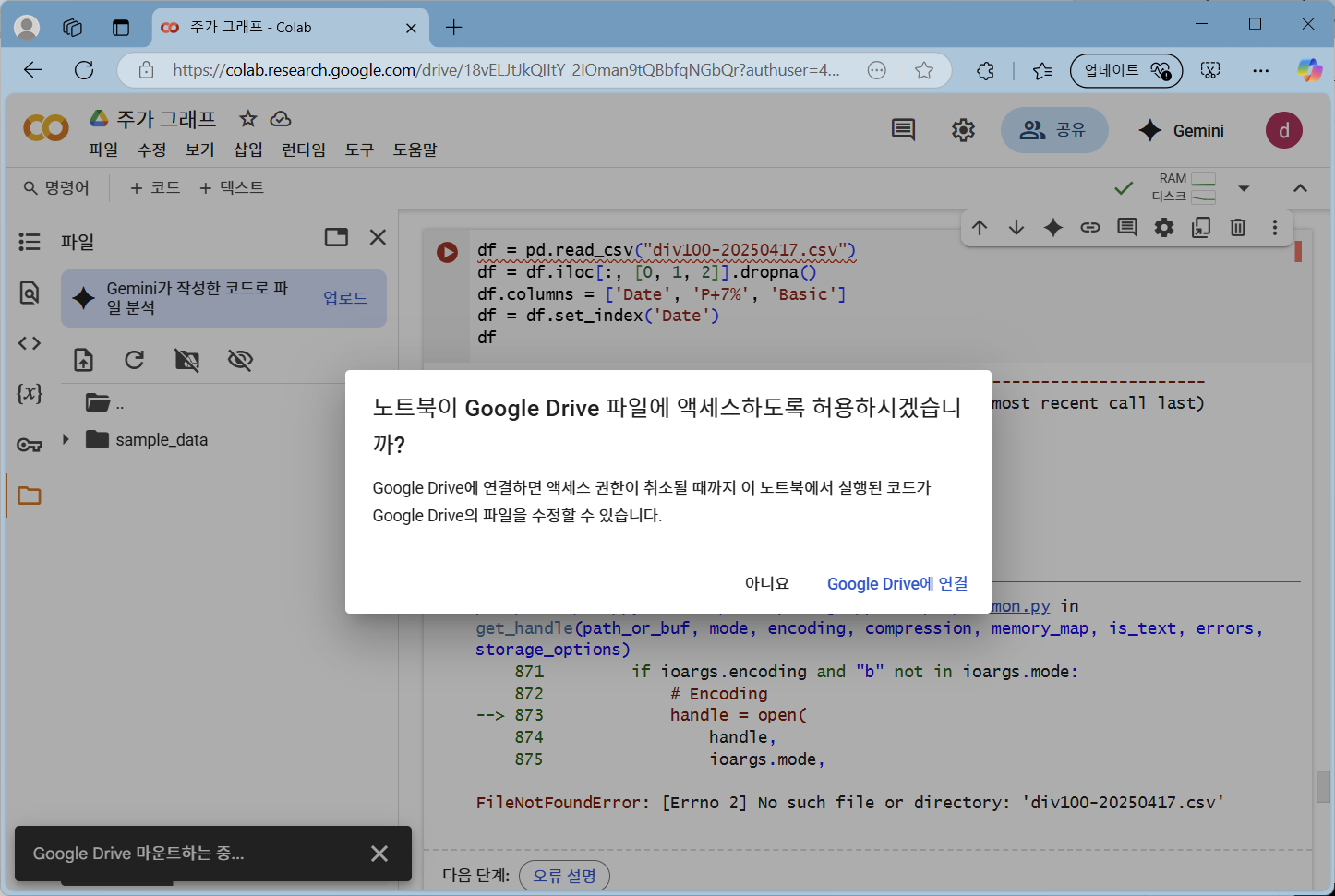1335x896 pixels.
Task: Mirror cell in tab icon
Action: click(1201, 227)
